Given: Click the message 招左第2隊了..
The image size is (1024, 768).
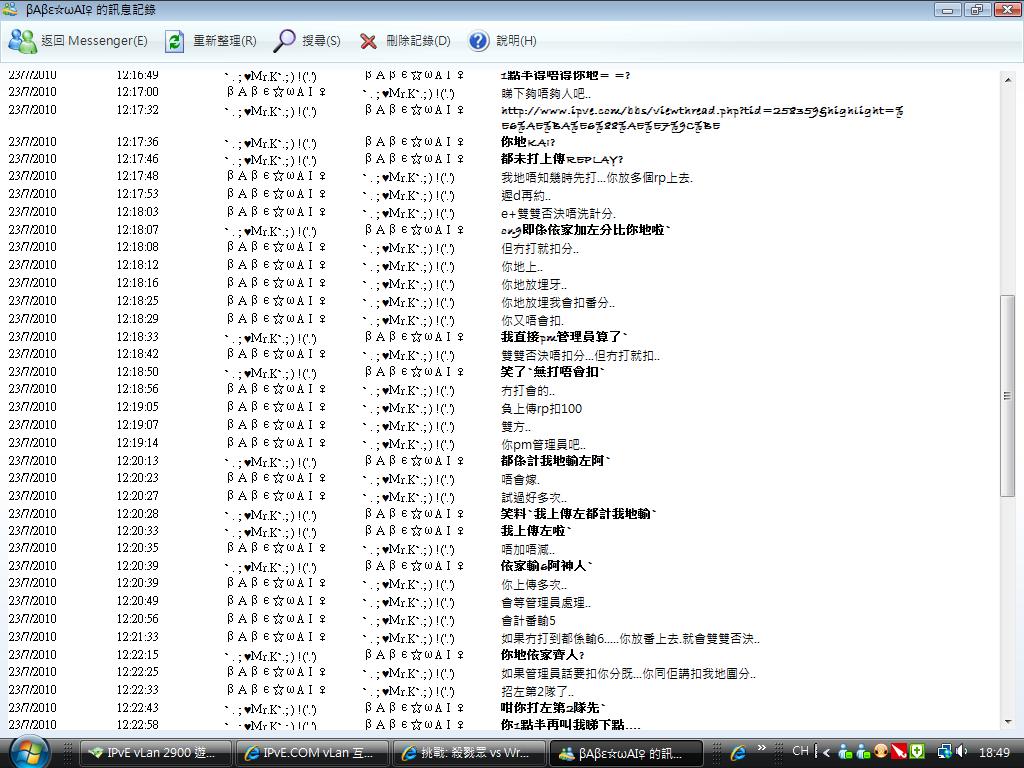Looking at the screenshot, I should click(537, 691).
